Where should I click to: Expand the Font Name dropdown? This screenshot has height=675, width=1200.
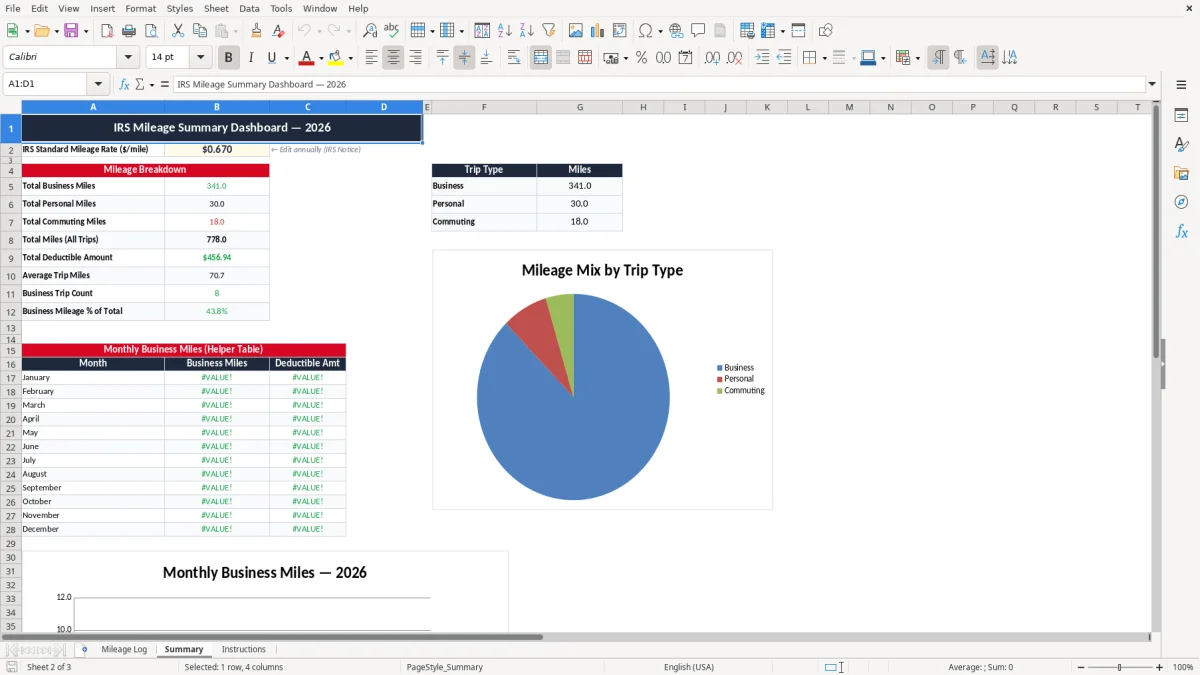coord(127,58)
